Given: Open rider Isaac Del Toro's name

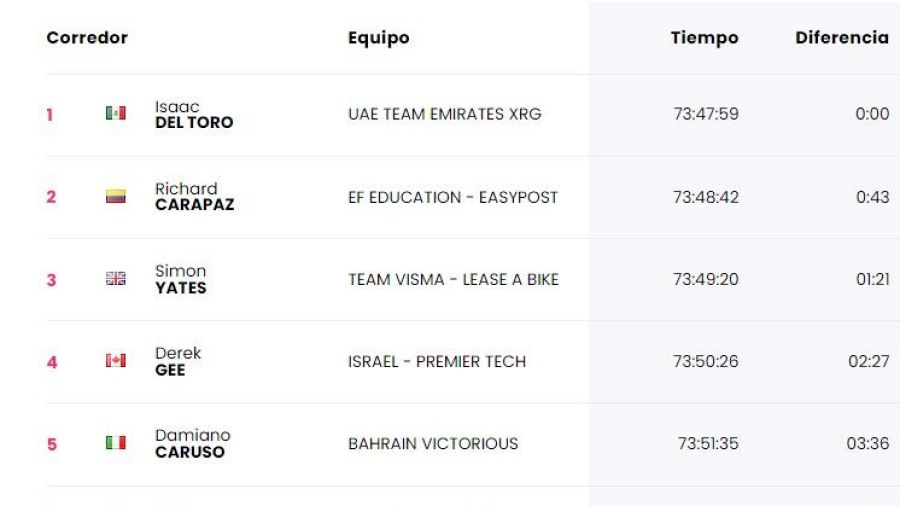Looking at the screenshot, I should pyautogui.click(x=194, y=114).
